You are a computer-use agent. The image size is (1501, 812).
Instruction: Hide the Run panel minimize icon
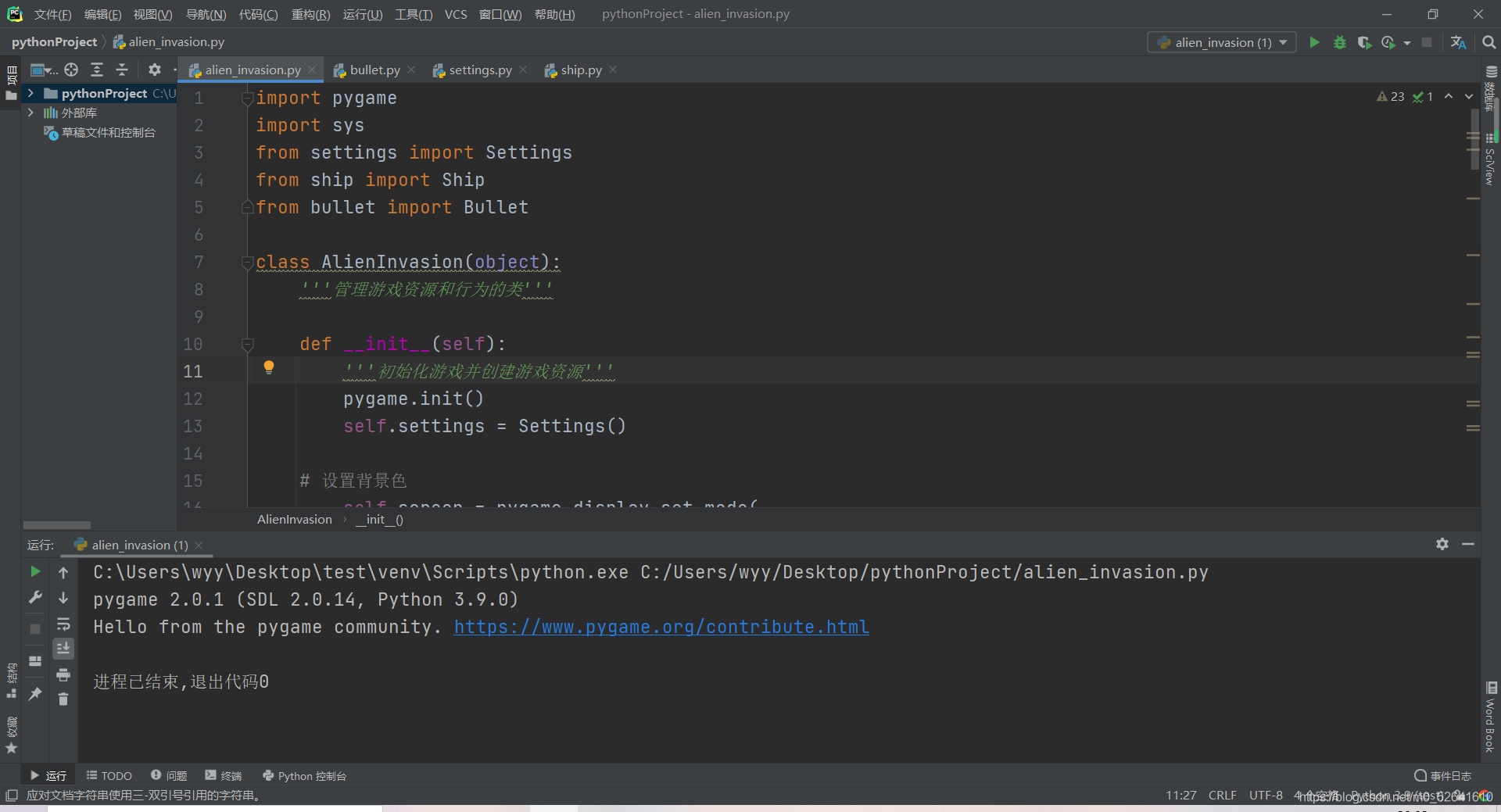(1468, 544)
